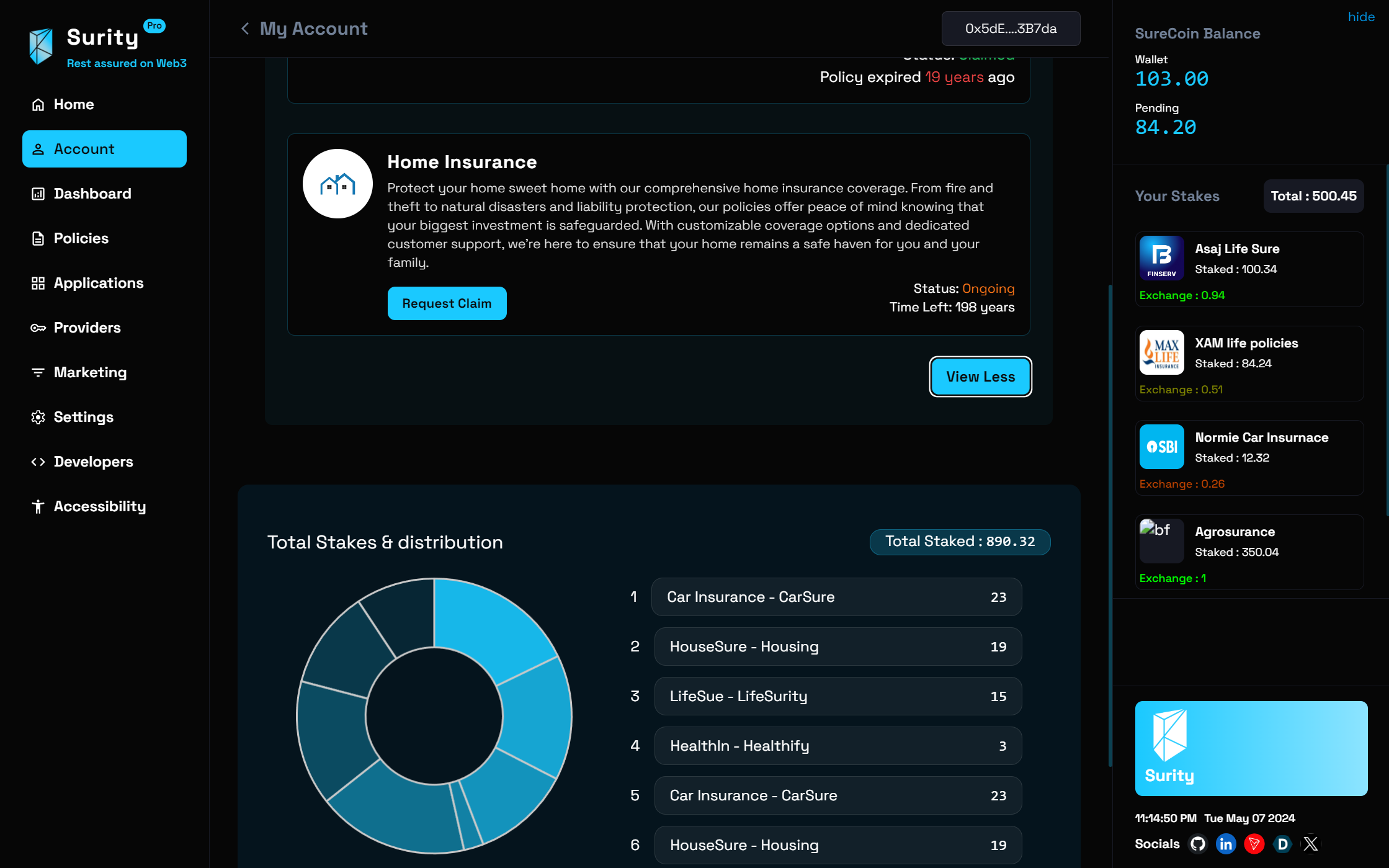1389x868 pixels.
Task: Hide the SureCoin Balance panel
Action: (x=1361, y=17)
